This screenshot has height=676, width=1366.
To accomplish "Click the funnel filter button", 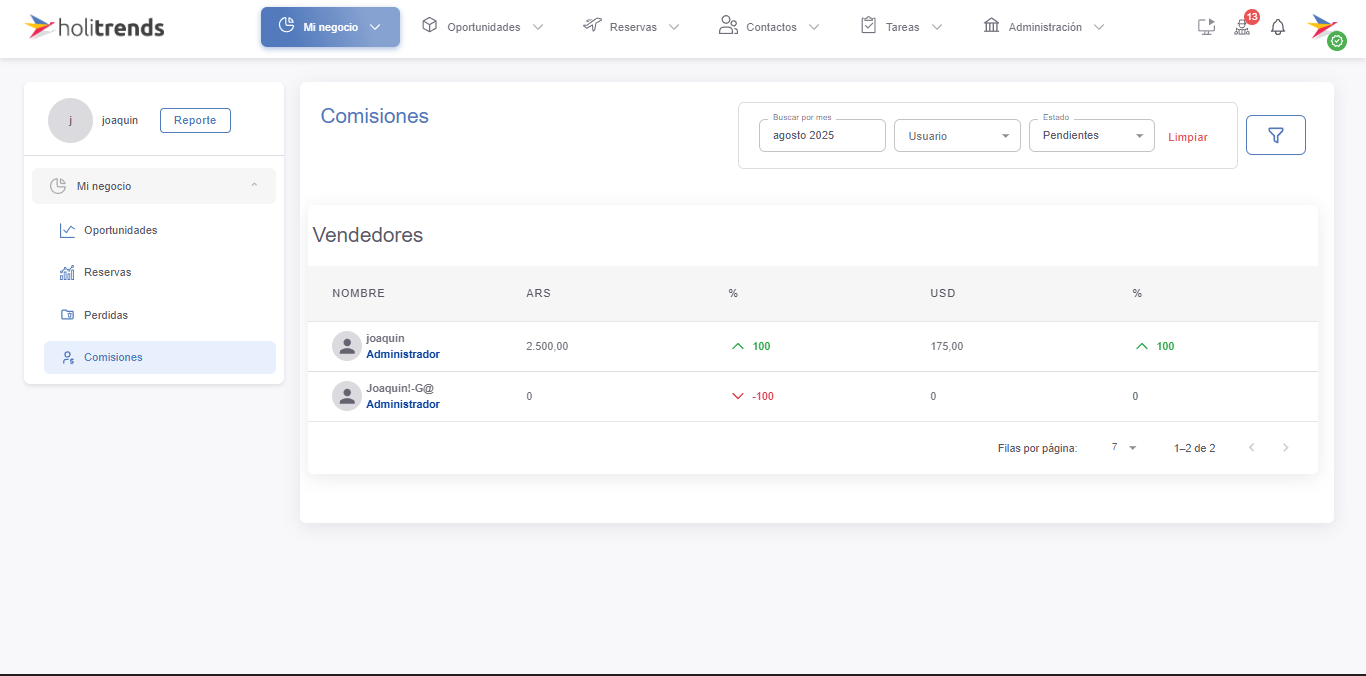I will tap(1276, 135).
